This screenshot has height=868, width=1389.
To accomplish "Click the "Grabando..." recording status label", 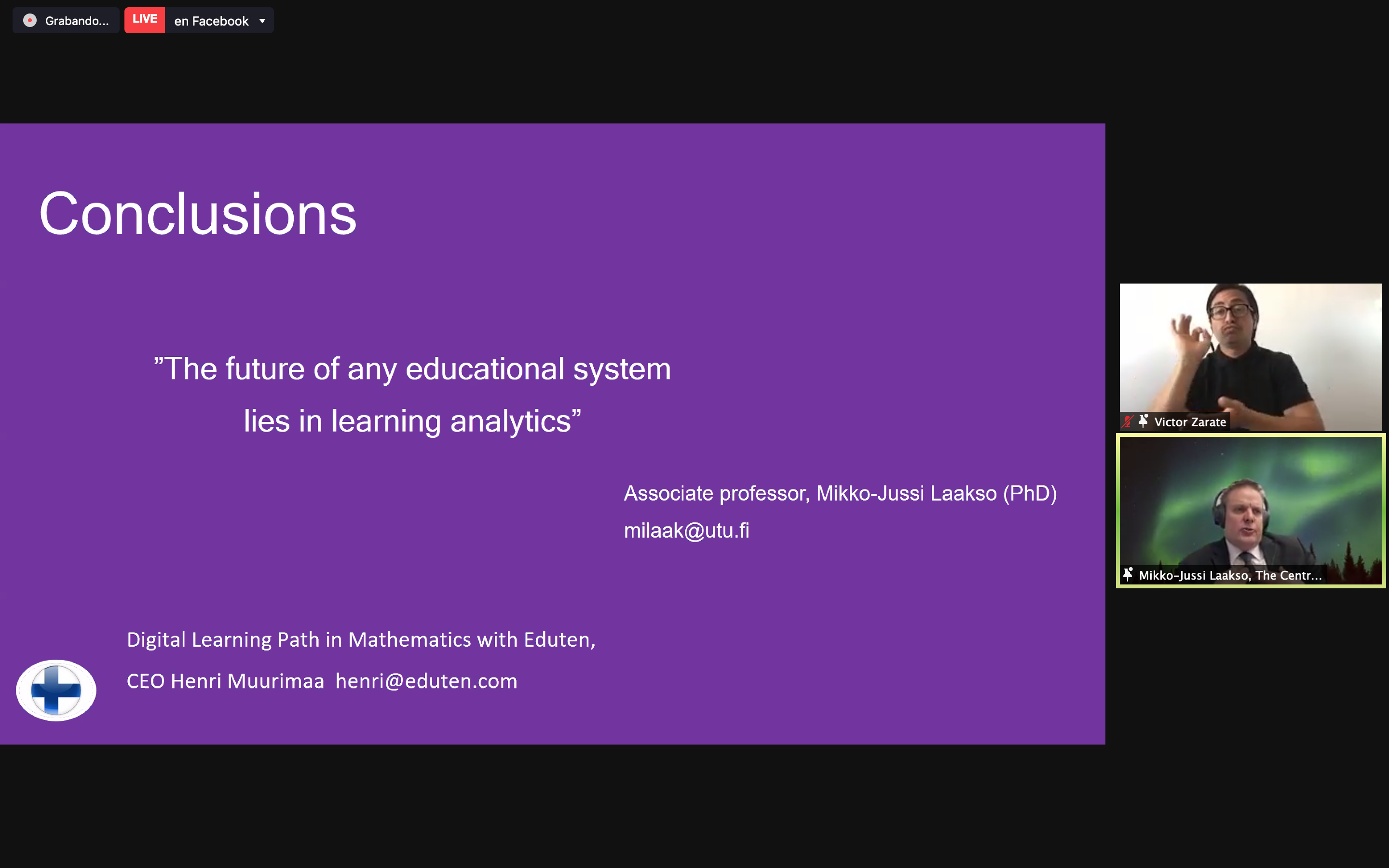I will (x=76, y=21).
